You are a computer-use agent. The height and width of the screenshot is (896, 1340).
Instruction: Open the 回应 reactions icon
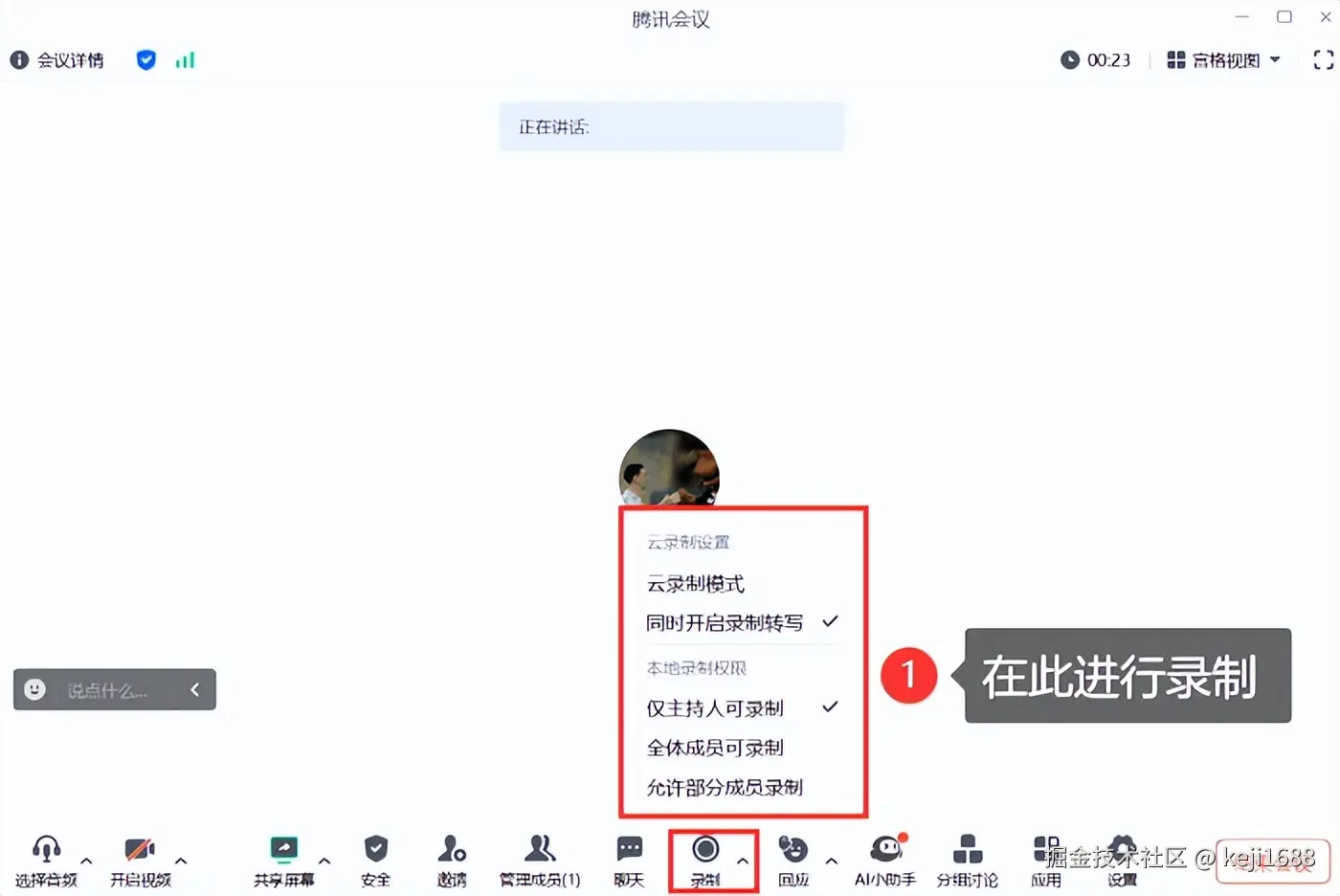pyautogui.click(x=793, y=848)
